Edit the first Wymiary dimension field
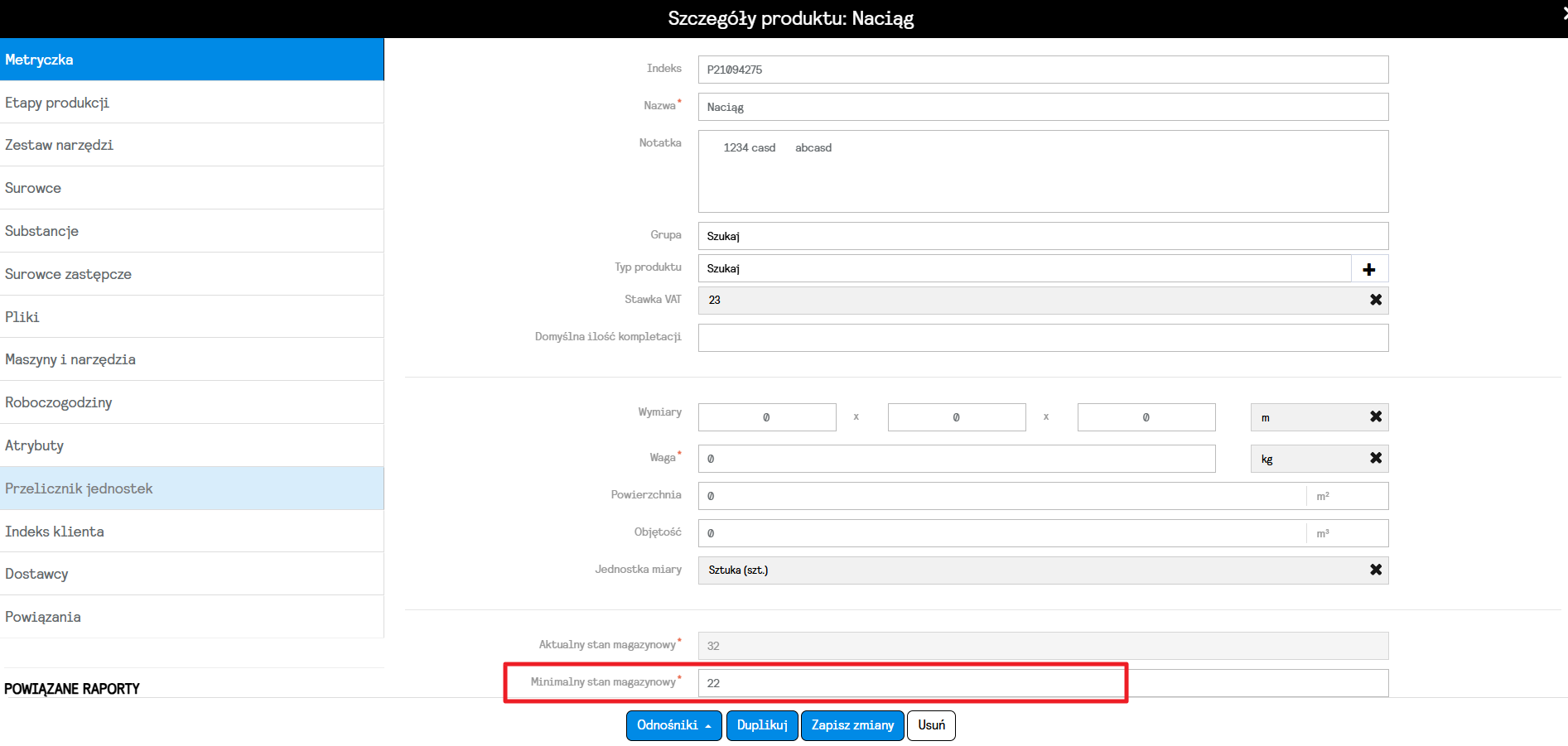The width and height of the screenshot is (1568, 746). 767,417
